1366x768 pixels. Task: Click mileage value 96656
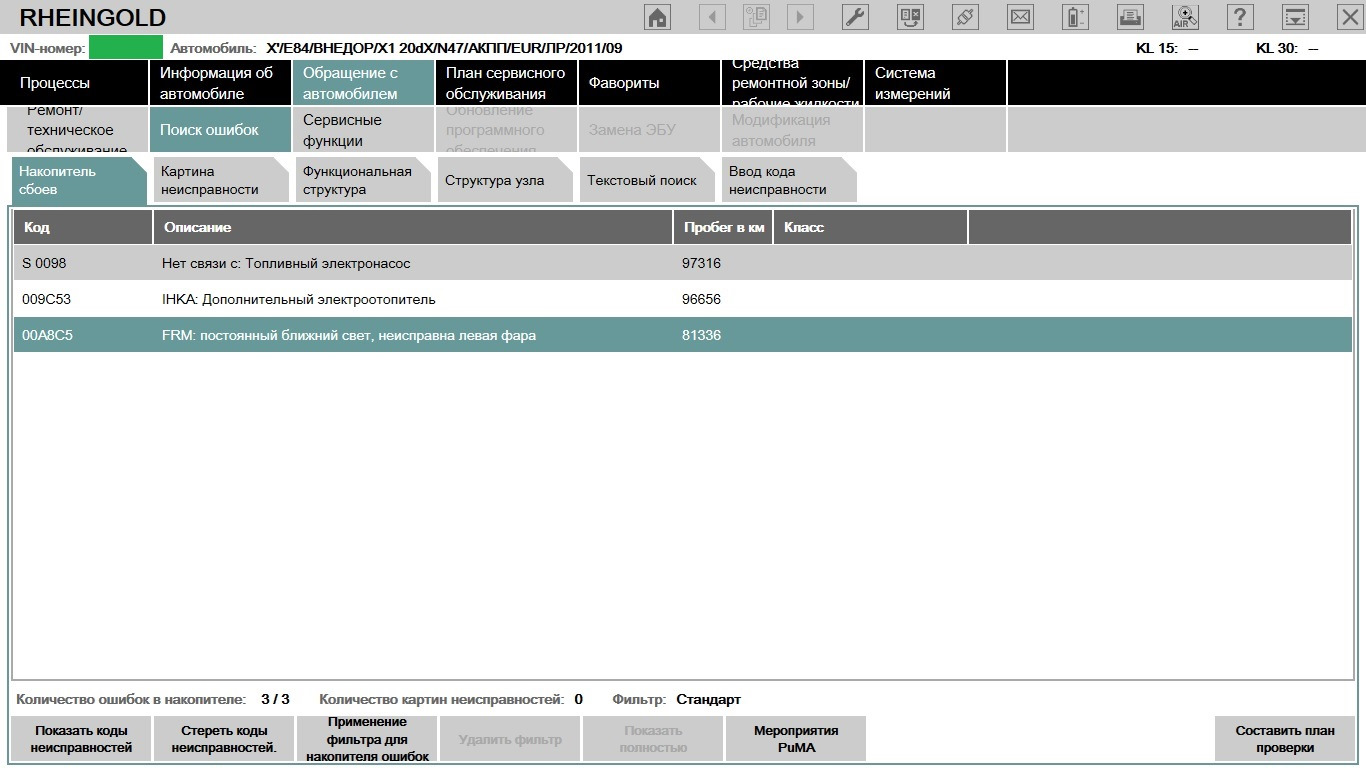(x=701, y=299)
